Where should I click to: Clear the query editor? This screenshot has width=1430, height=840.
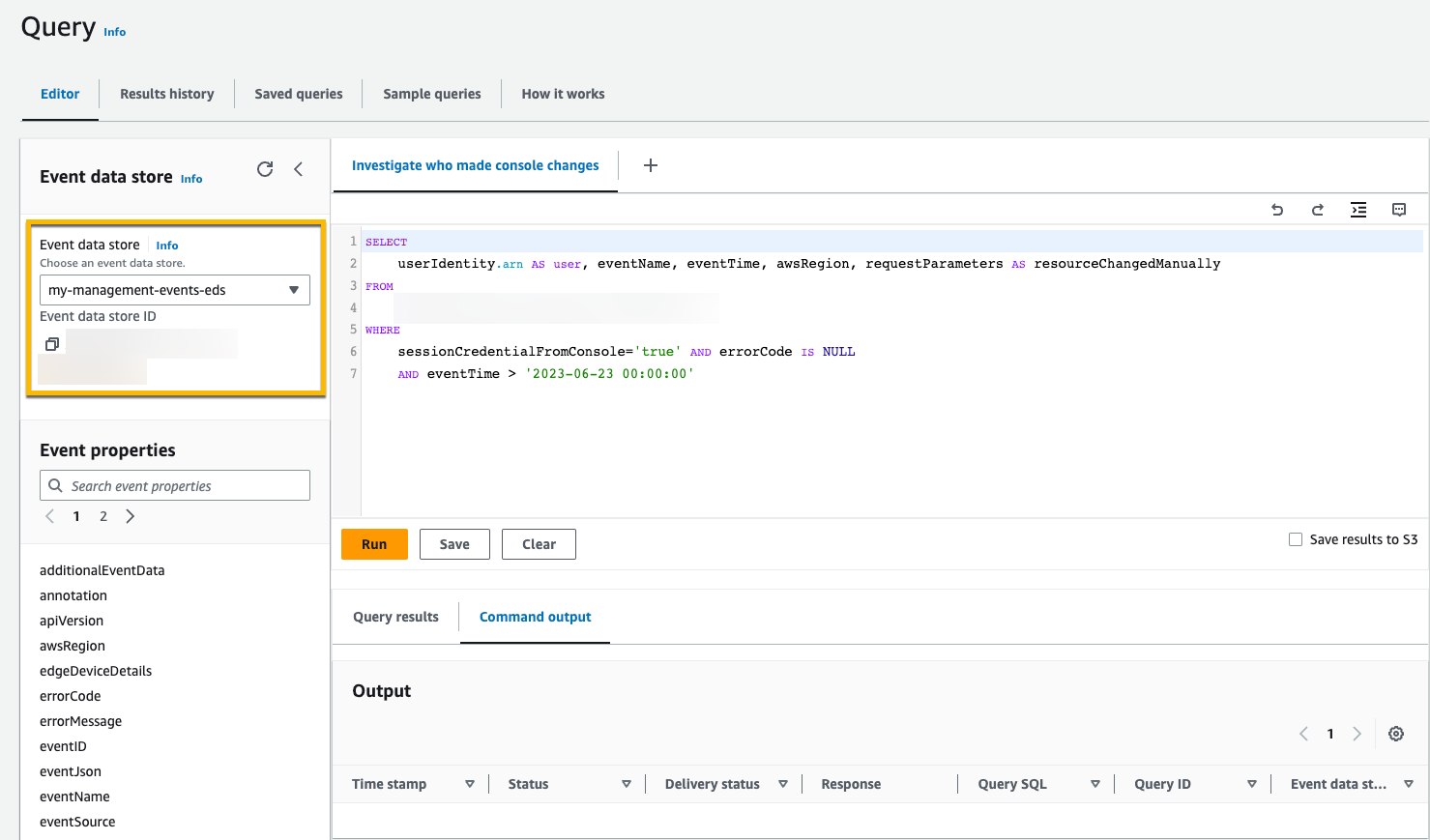click(x=539, y=543)
